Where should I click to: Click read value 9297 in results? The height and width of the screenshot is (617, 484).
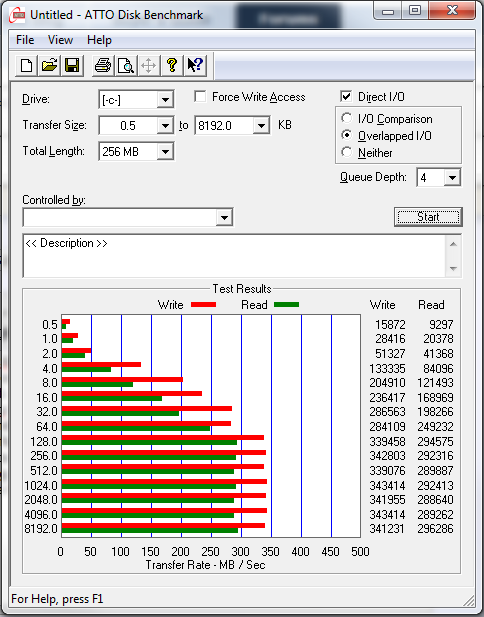[441, 325]
